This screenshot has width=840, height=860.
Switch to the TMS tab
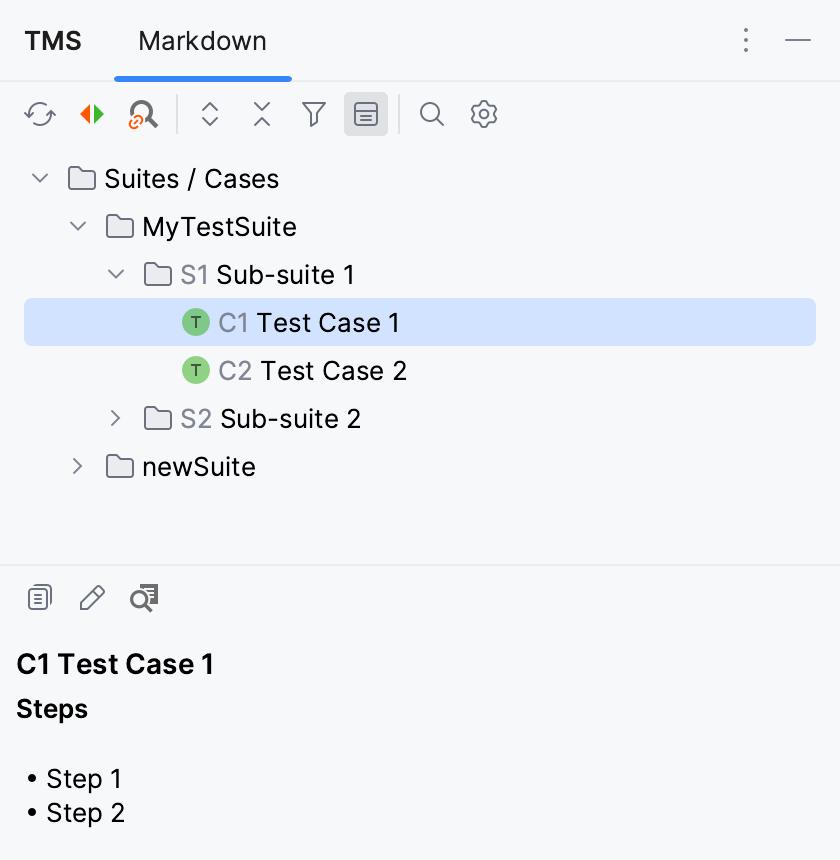click(x=52, y=41)
